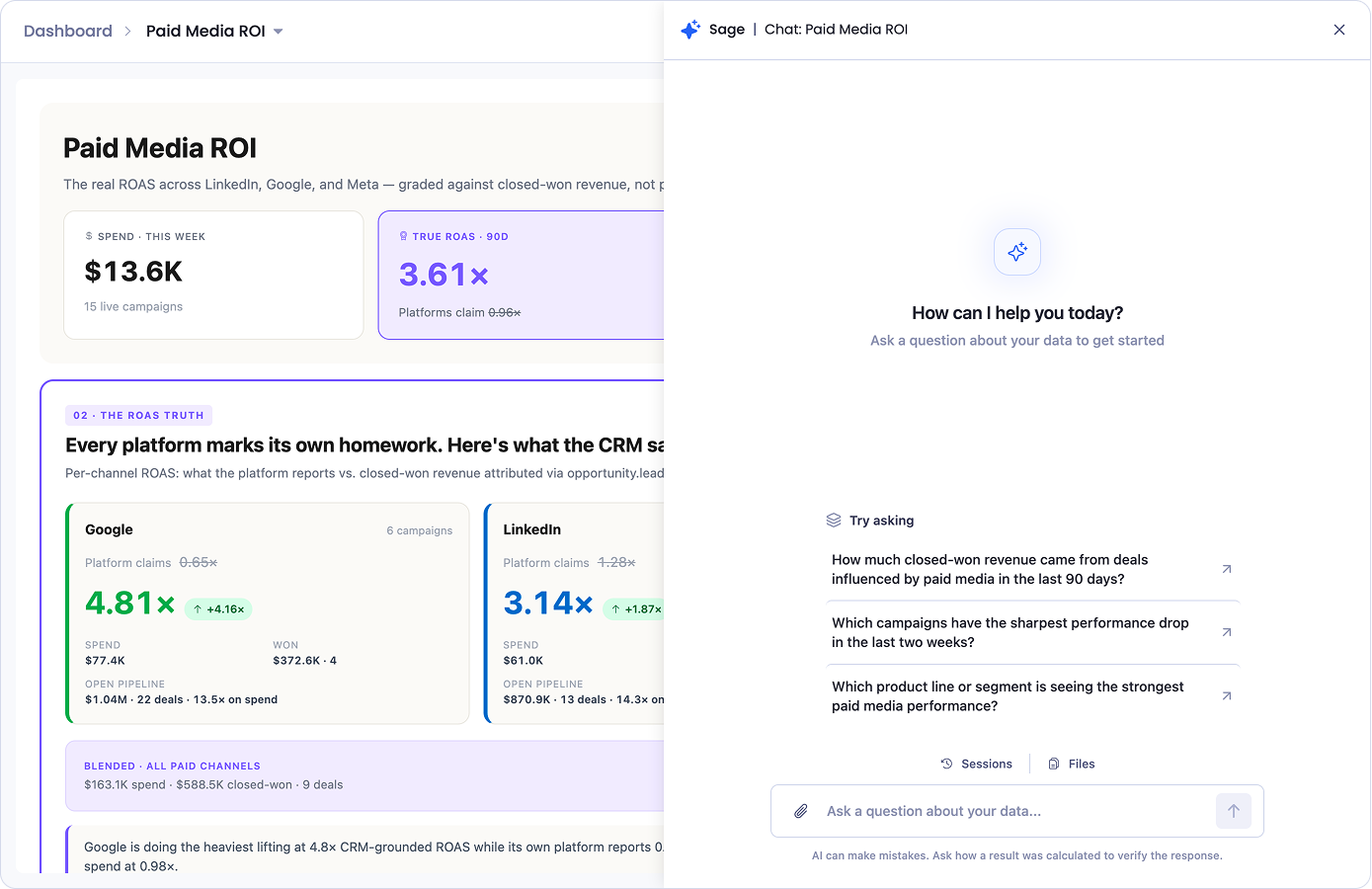Go to Dashboard breadcrumb link
The width and height of the screenshot is (1372, 889).
pyautogui.click(x=68, y=31)
